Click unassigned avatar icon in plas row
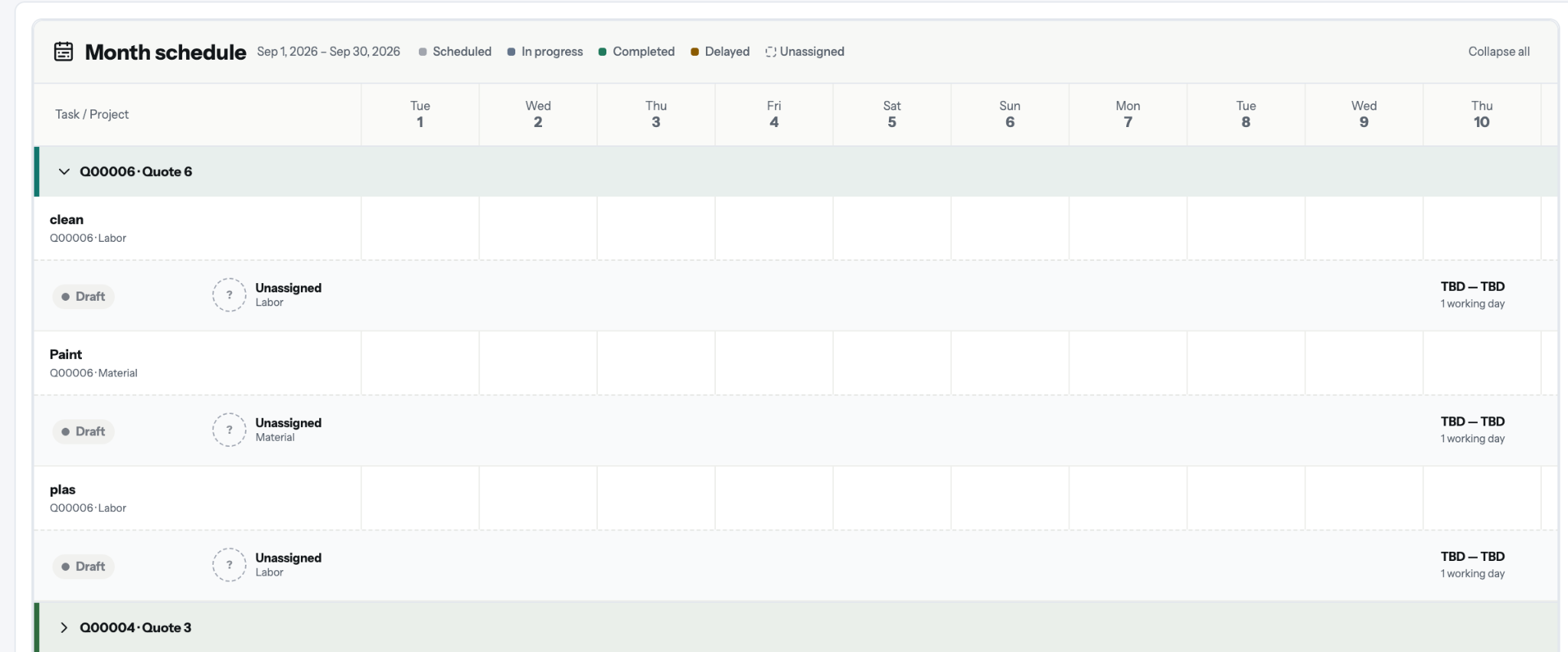This screenshot has width=1568, height=652. 229,565
